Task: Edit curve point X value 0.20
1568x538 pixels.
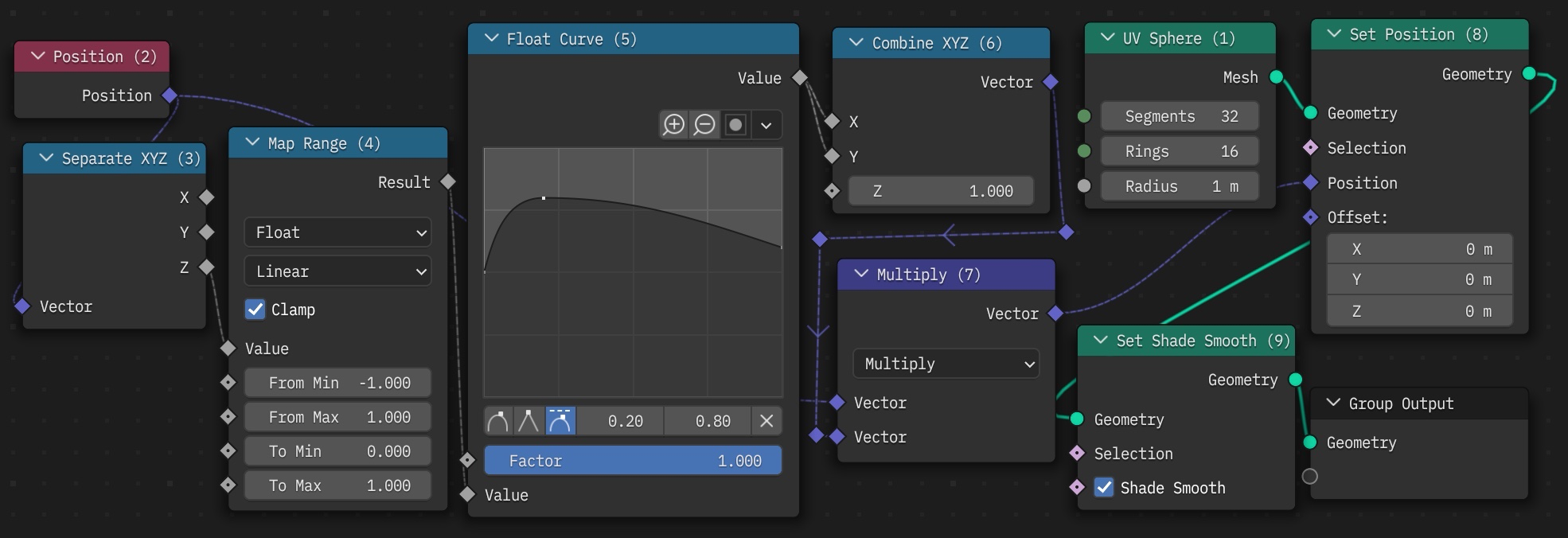Action: [620, 421]
